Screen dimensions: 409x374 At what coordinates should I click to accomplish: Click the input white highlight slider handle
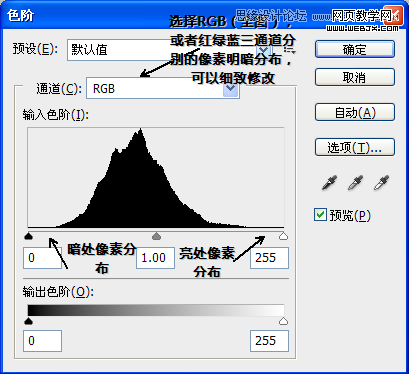point(283,236)
